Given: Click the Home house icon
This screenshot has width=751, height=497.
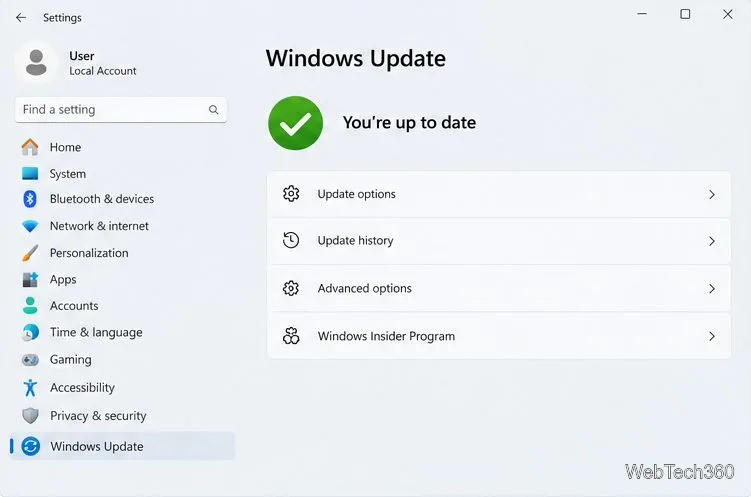Looking at the screenshot, I should click(30, 147).
